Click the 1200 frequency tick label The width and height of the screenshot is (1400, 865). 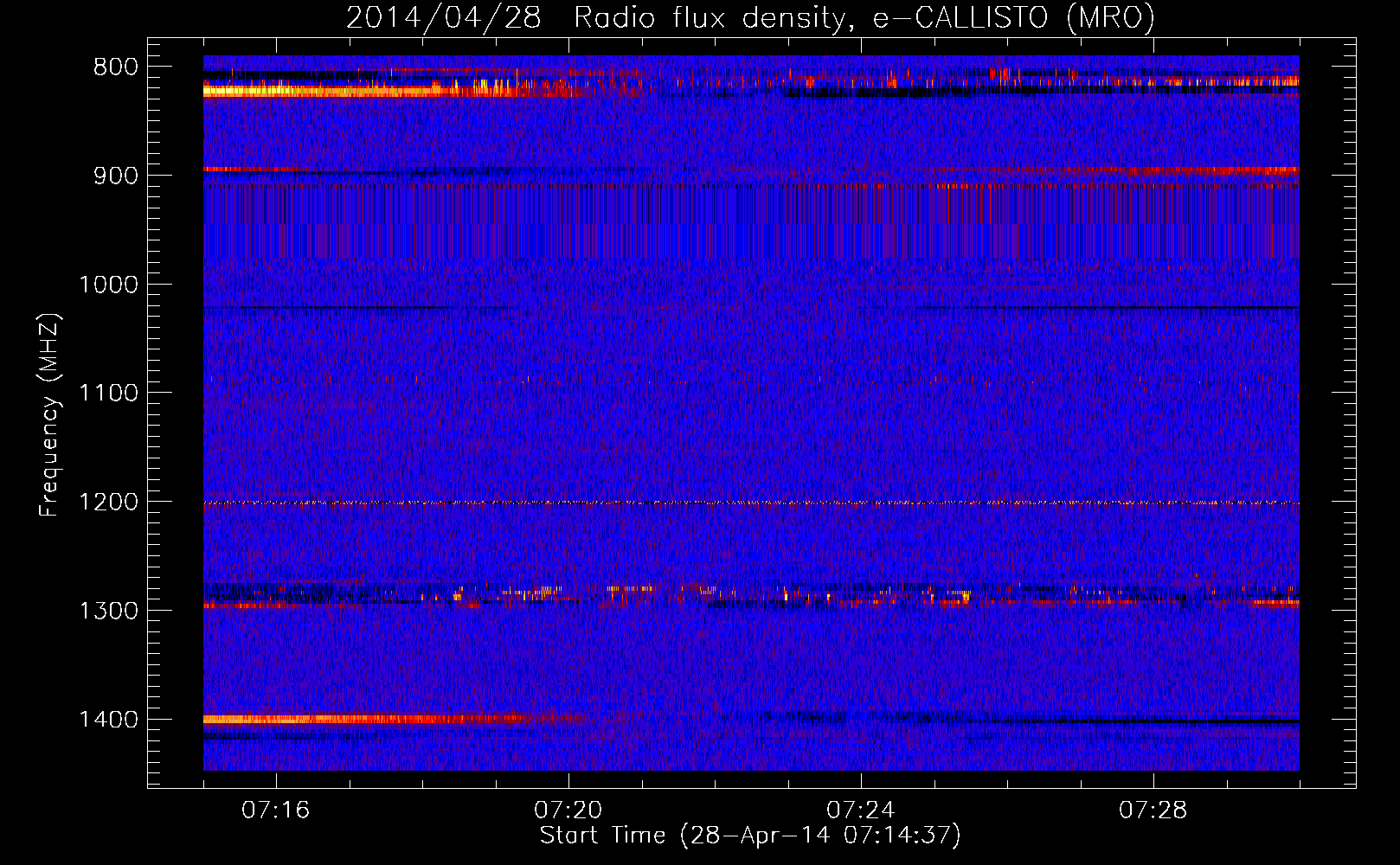click(108, 503)
